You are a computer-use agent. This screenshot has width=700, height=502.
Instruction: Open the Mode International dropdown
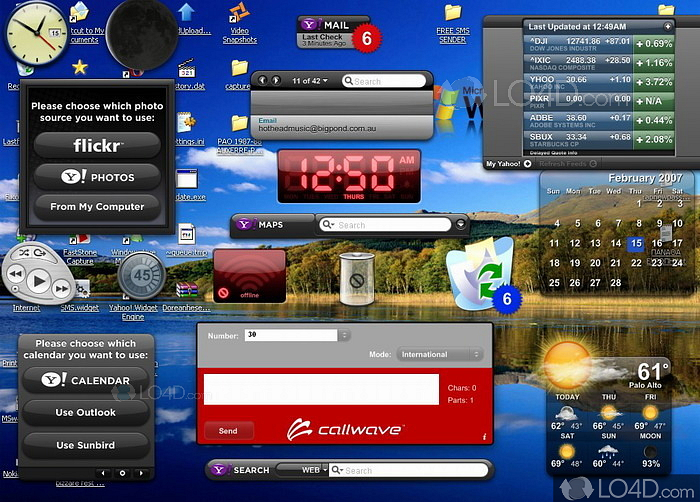pos(440,354)
